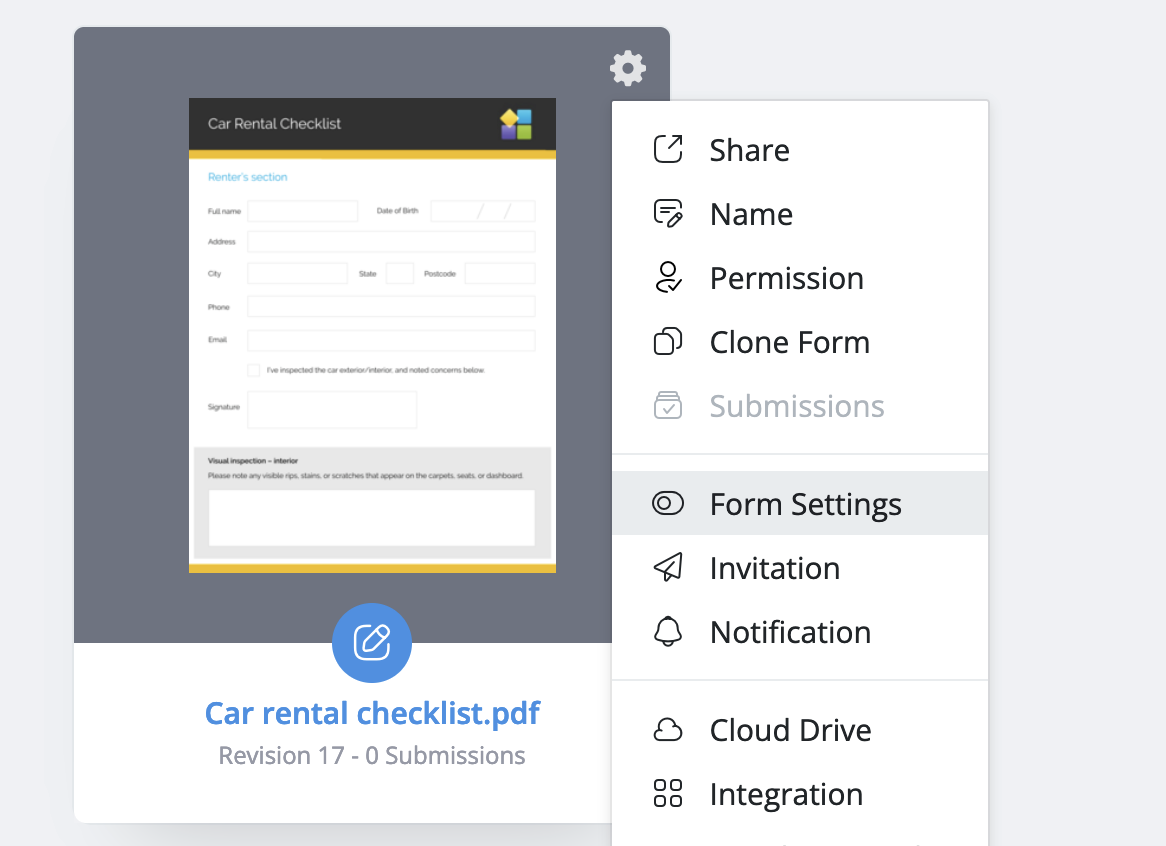Click the Share icon in the menu
Screen dimensions: 1166x846
click(x=667, y=149)
